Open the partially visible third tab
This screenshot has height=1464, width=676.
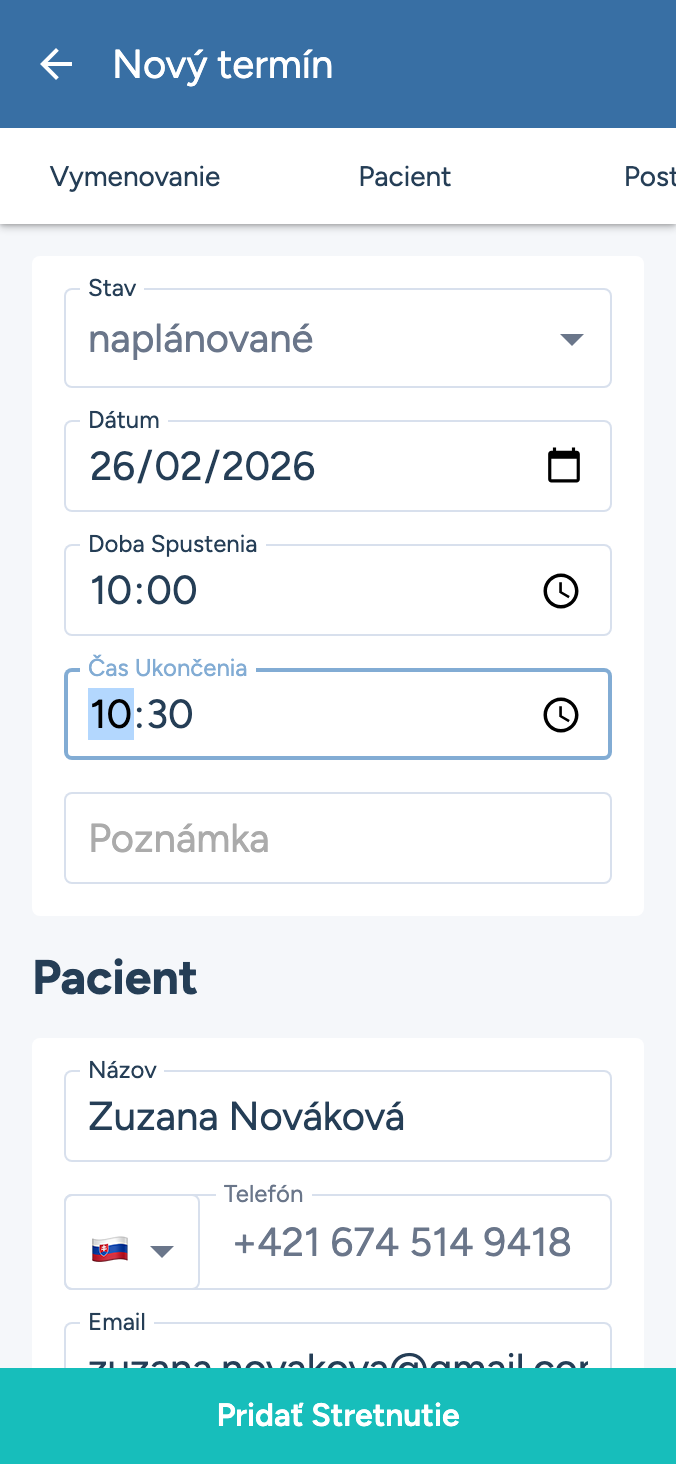point(649,177)
